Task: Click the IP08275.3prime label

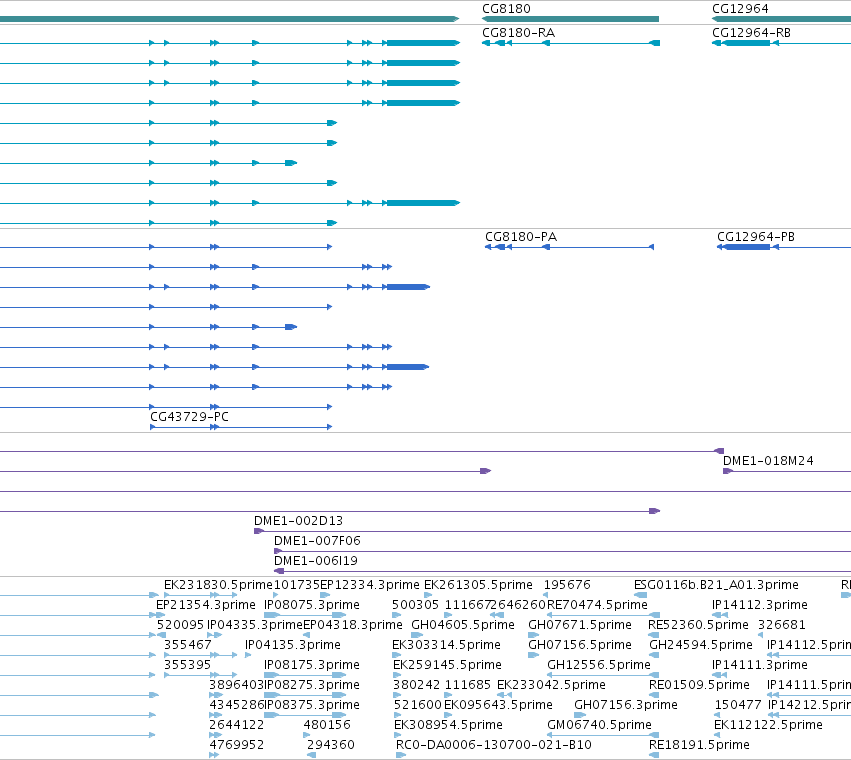Action: pyautogui.click(x=312, y=686)
